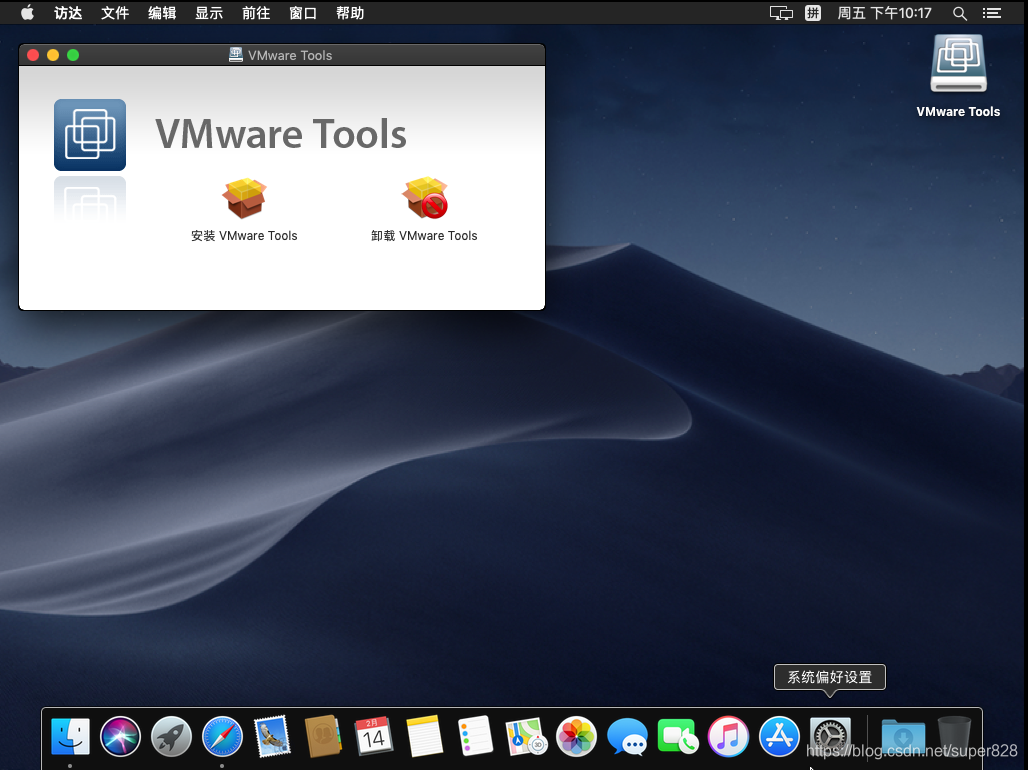Open the 帮助 menu
The image size is (1028, 770).
350,13
